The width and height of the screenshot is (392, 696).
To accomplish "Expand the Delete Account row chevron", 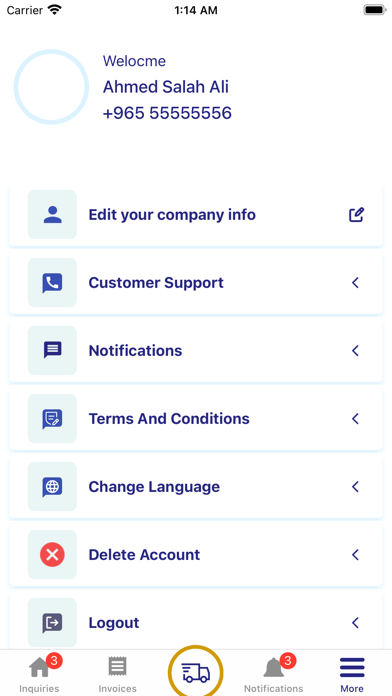I will click(x=355, y=555).
